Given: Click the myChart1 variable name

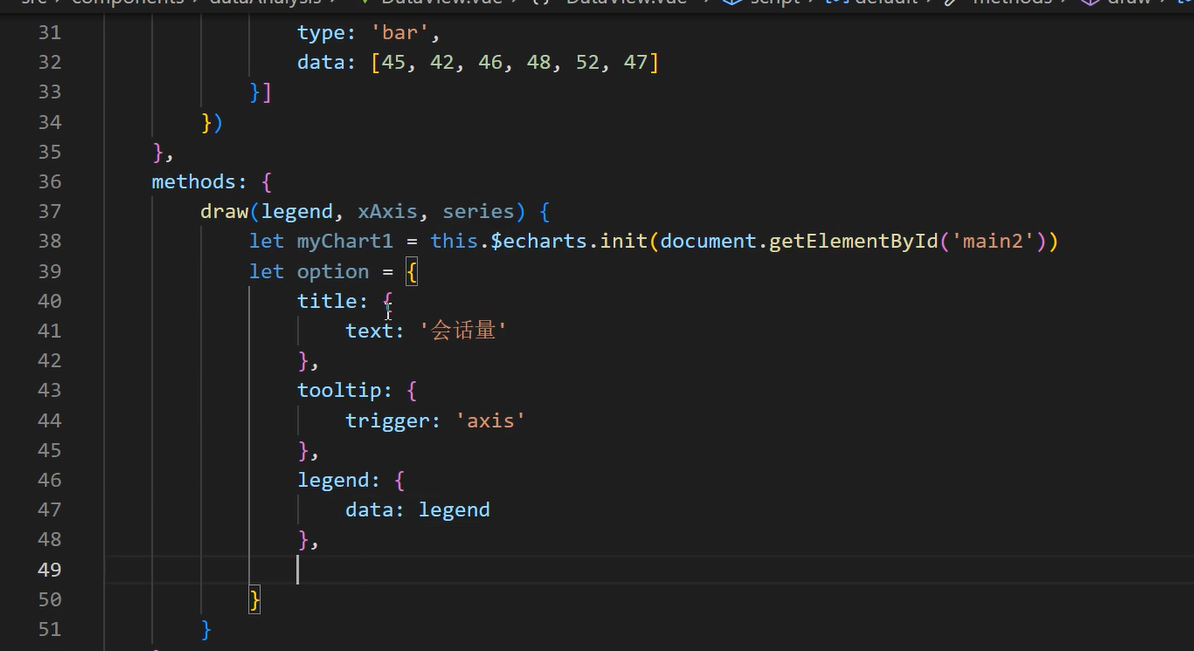Looking at the screenshot, I should pyautogui.click(x=345, y=241).
